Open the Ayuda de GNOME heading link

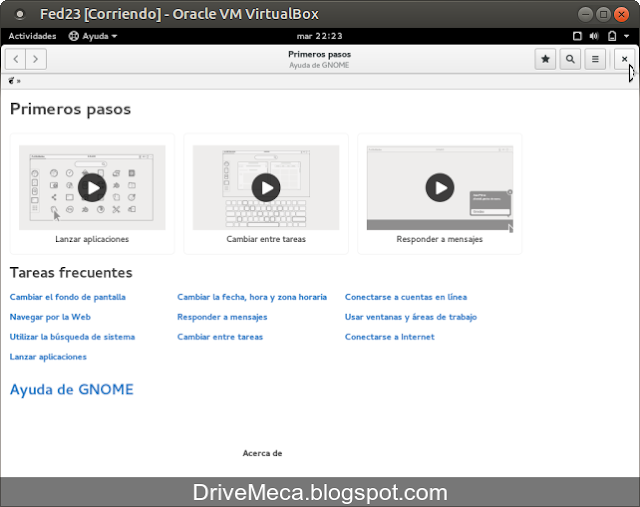(72, 389)
